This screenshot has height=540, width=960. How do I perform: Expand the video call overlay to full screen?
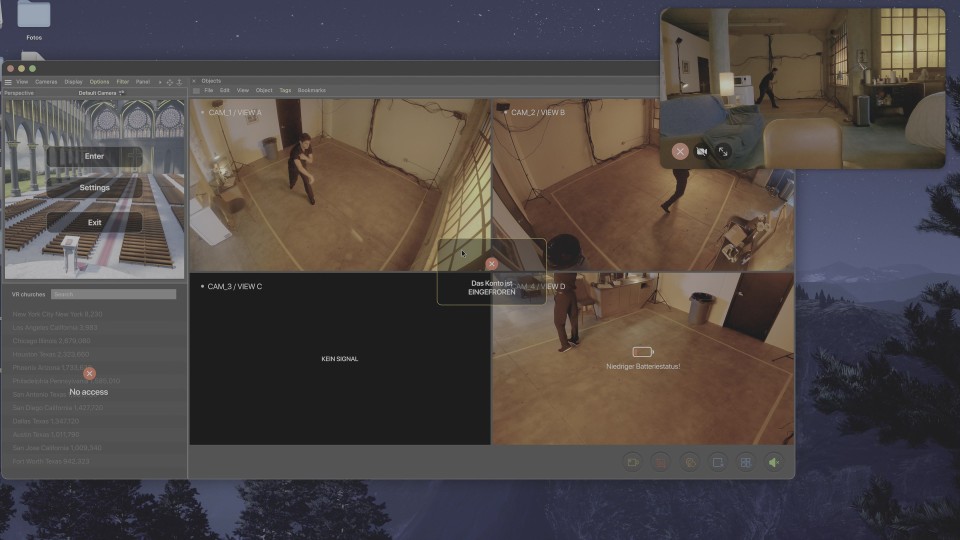click(x=723, y=151)
